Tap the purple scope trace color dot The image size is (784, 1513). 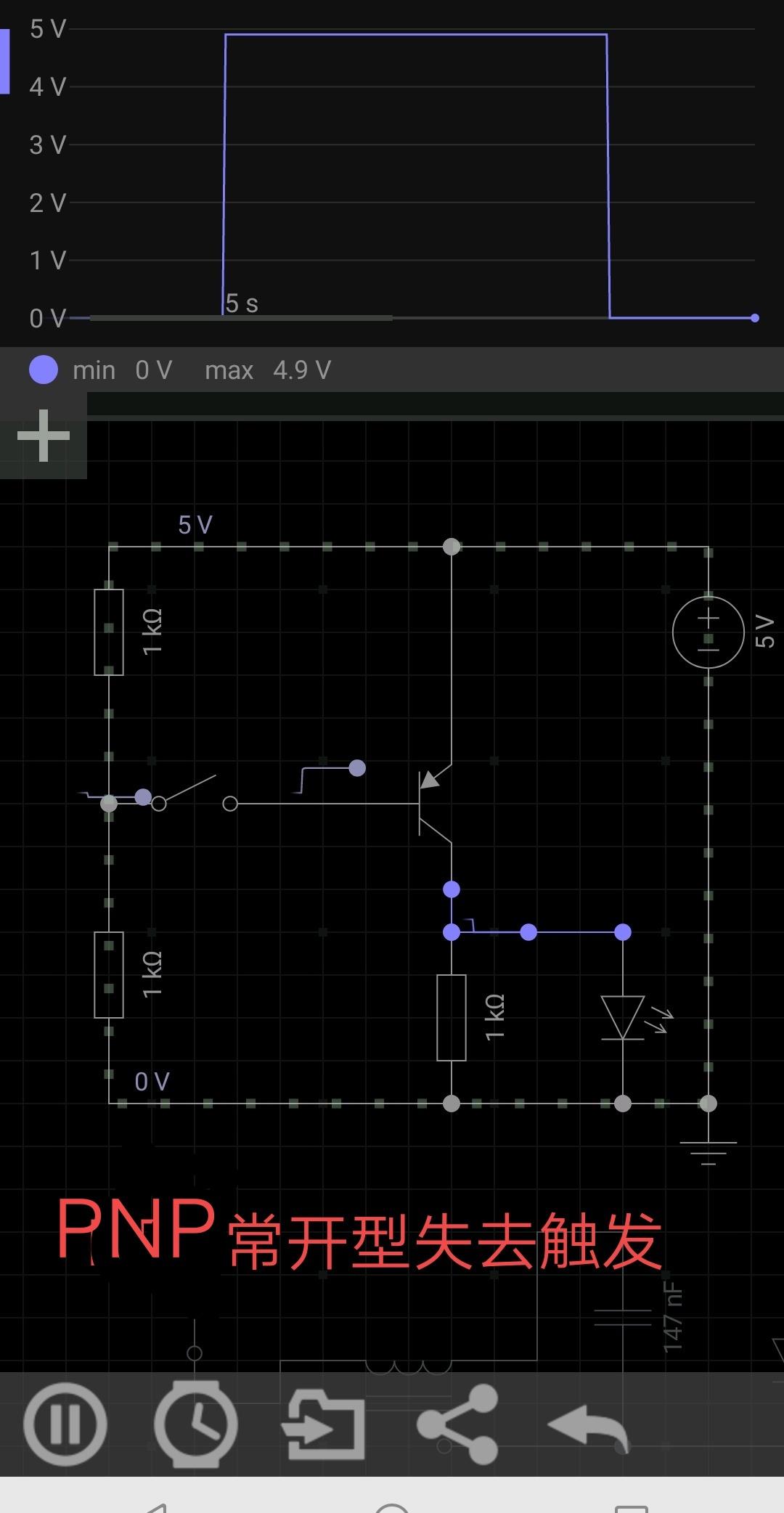[x=44, y=370]
